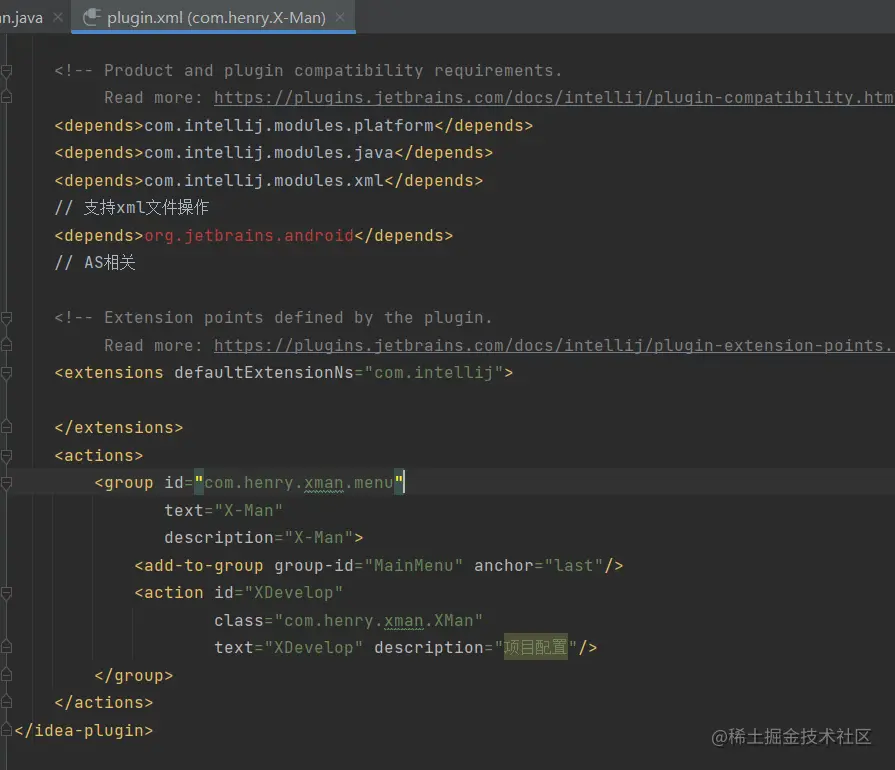Click the red org.jetbrains.android dependency text
The width and height of the screenshot is (895, 770).
point(249,235)
